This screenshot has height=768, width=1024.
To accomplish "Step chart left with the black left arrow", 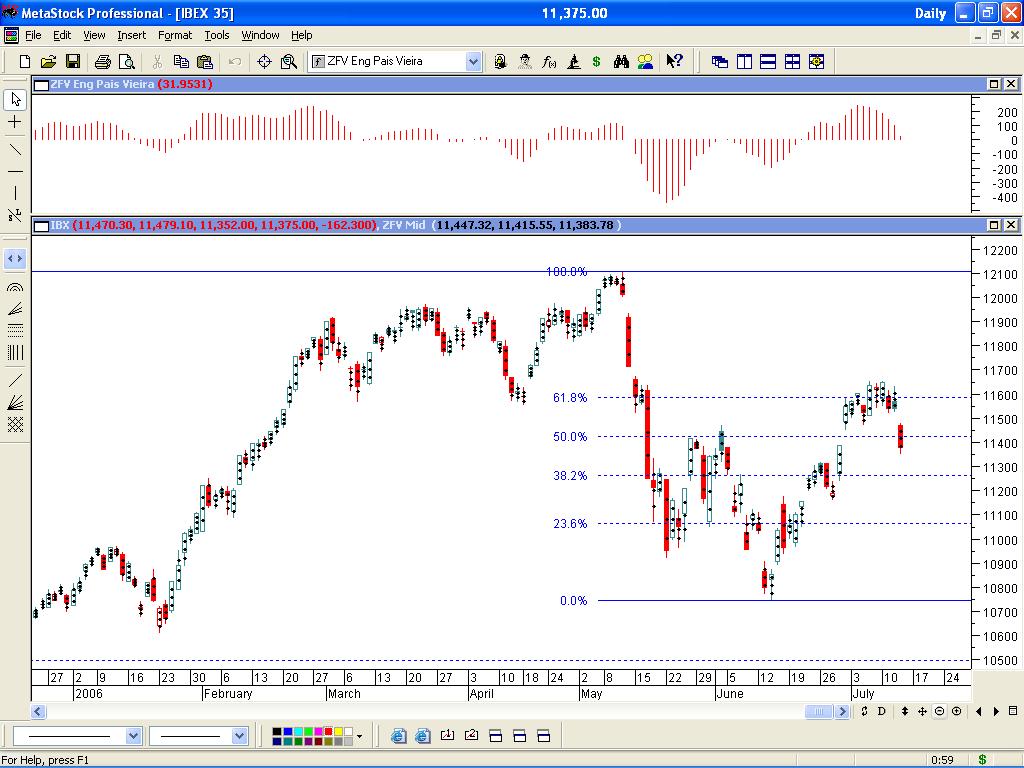I will (978, 711).
